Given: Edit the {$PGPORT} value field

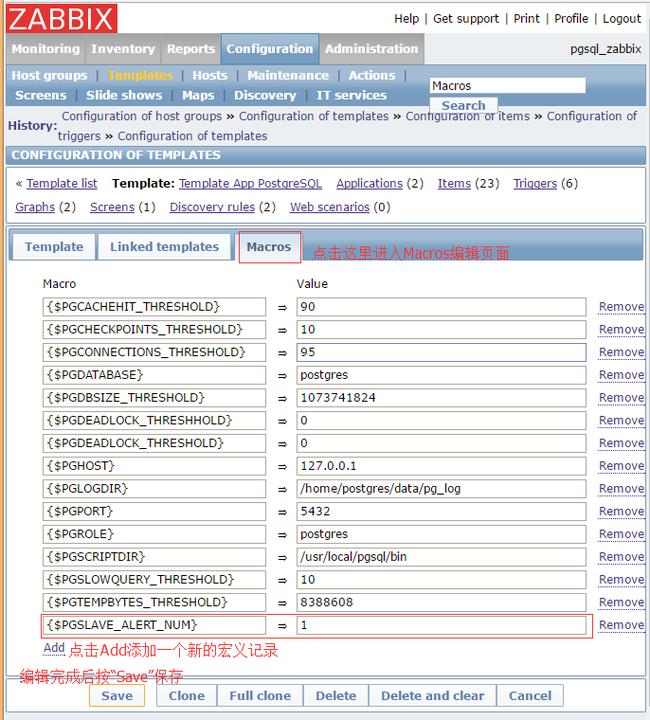Looking at the screenshot, I should [x=440, y=511].
